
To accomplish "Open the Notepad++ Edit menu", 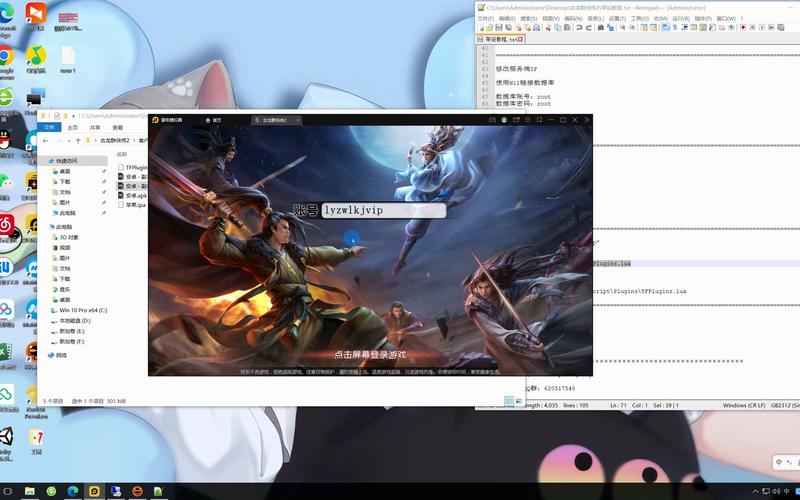I will pos(507,18).
